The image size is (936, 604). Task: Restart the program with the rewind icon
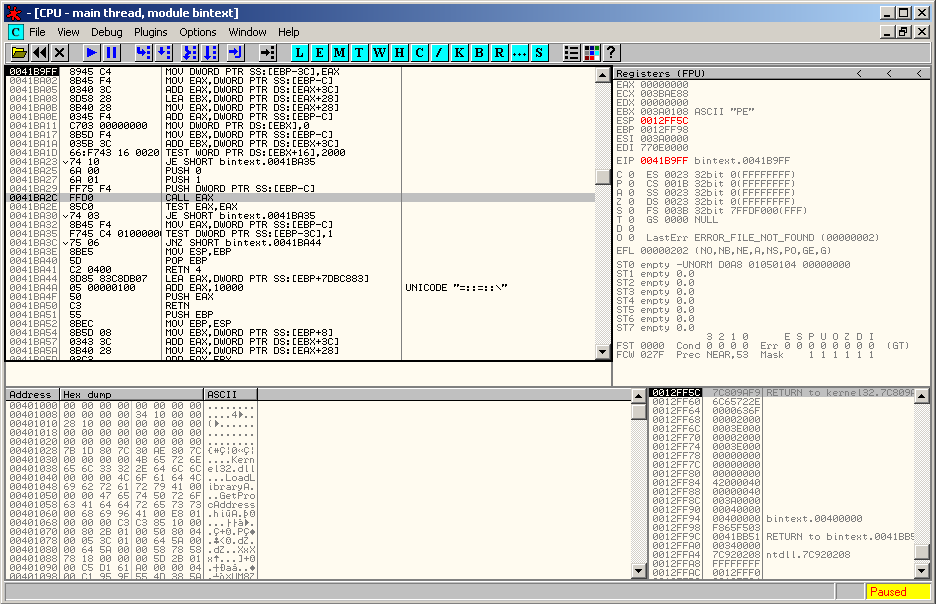(x=40, y=52)
